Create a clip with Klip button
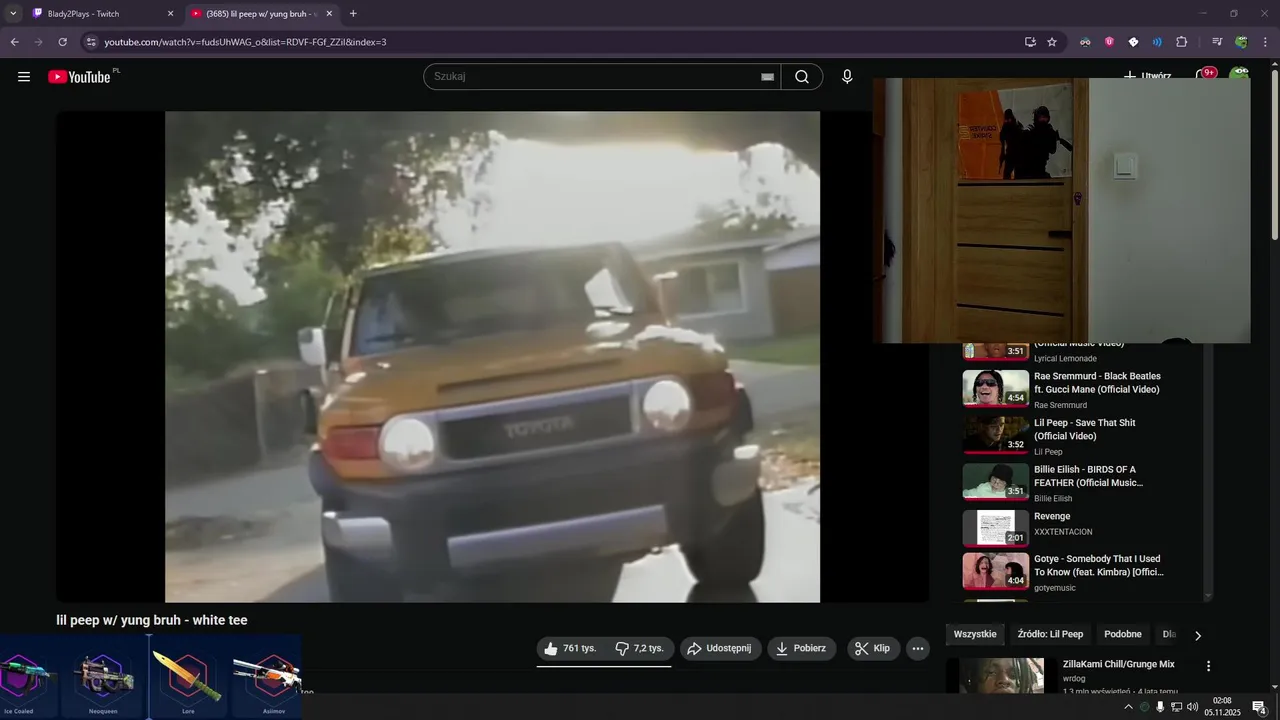 (x=873, y=648)
